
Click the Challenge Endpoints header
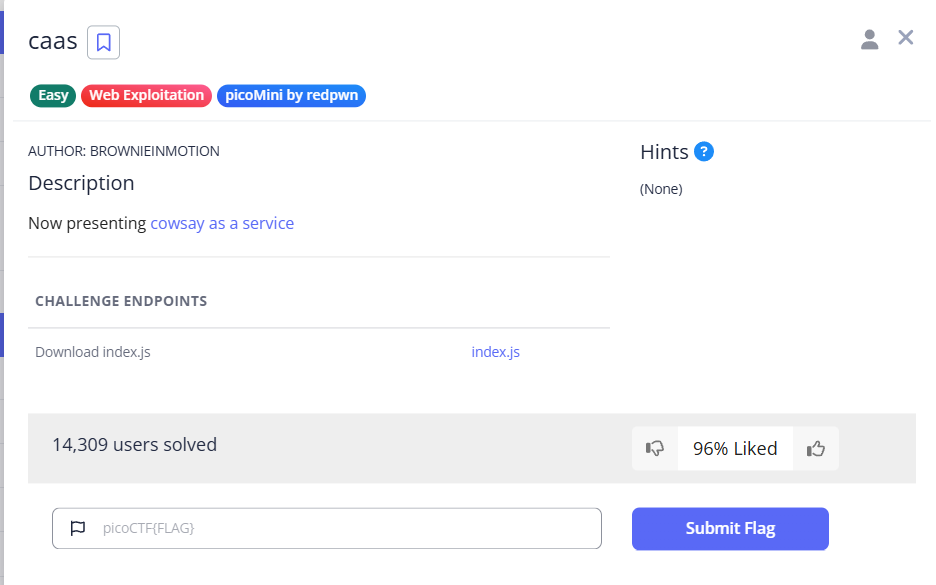(121, 301)
